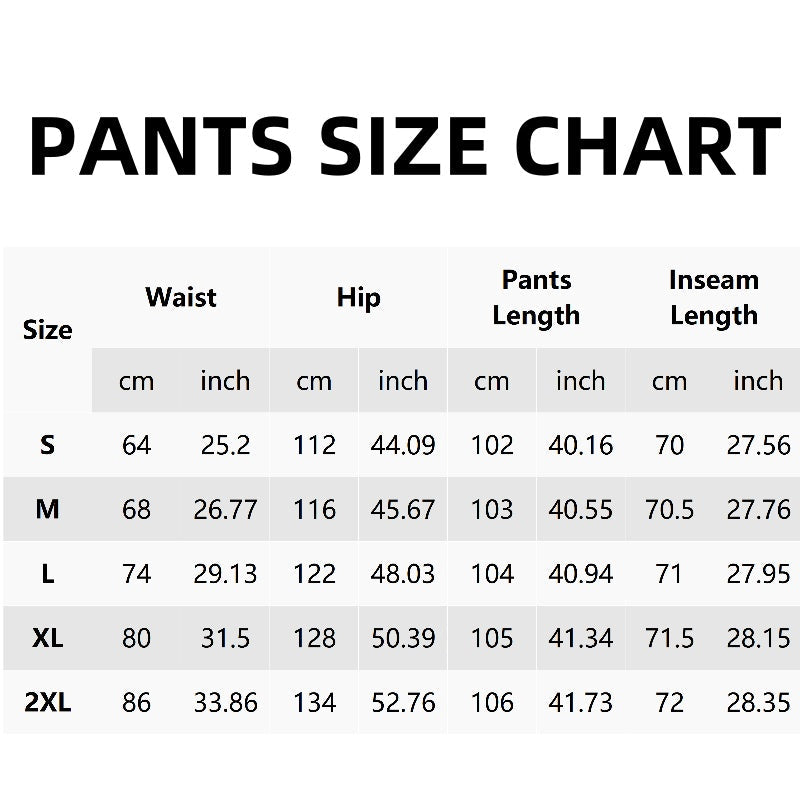Click the 102 pants length cm value
This screenshot has width=800, height=800.
pos(491,445)
